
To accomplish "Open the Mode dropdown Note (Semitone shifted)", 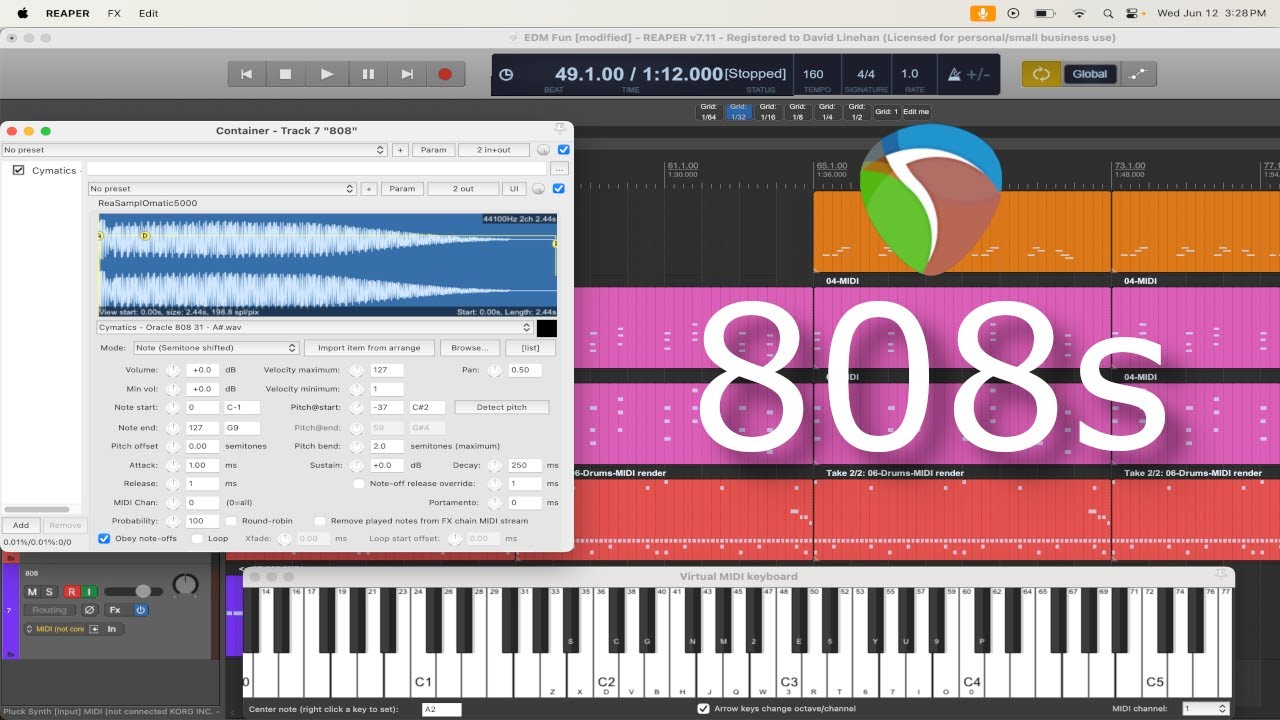I will (216, 348).
